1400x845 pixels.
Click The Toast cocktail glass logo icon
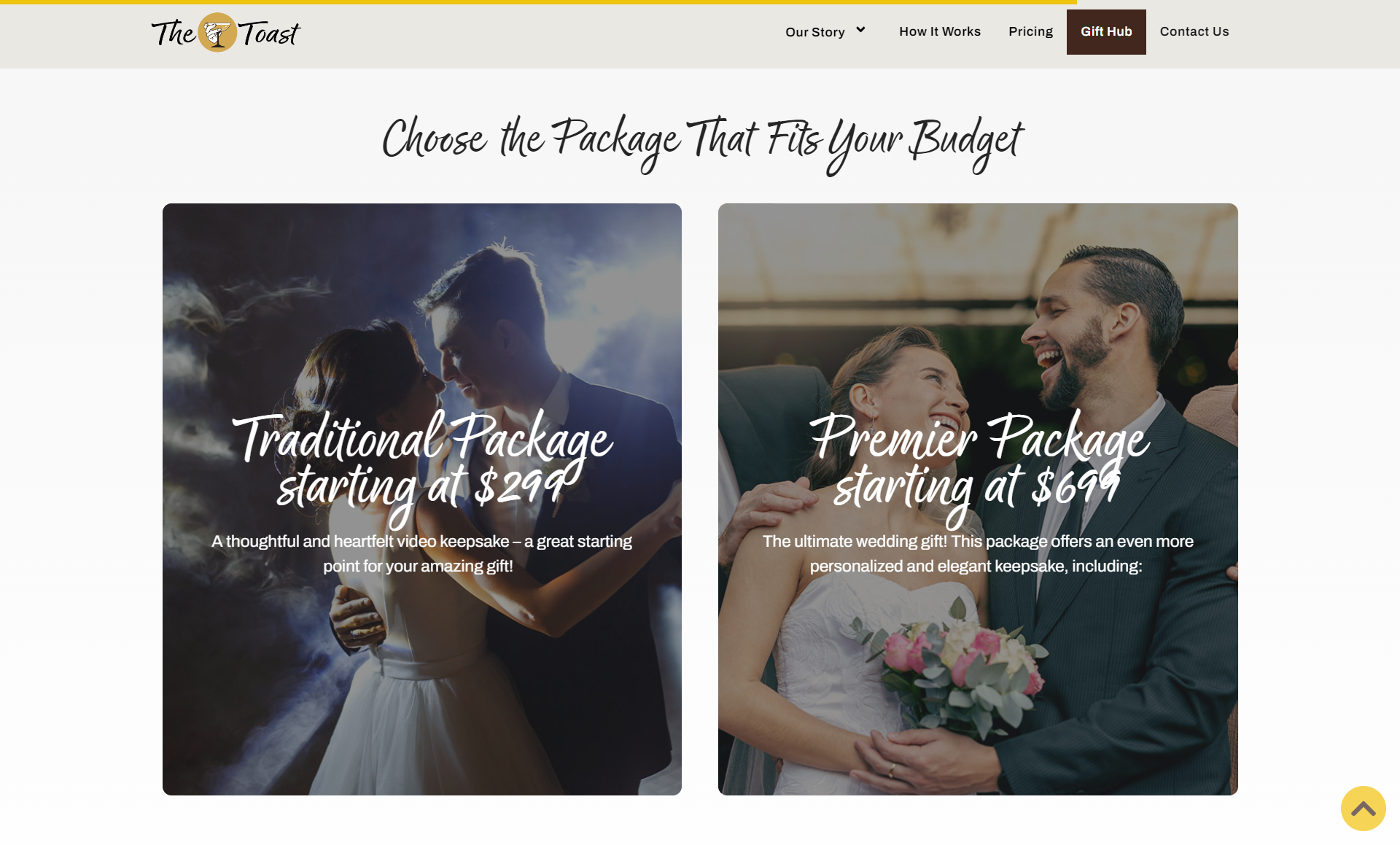pos(217,32)
